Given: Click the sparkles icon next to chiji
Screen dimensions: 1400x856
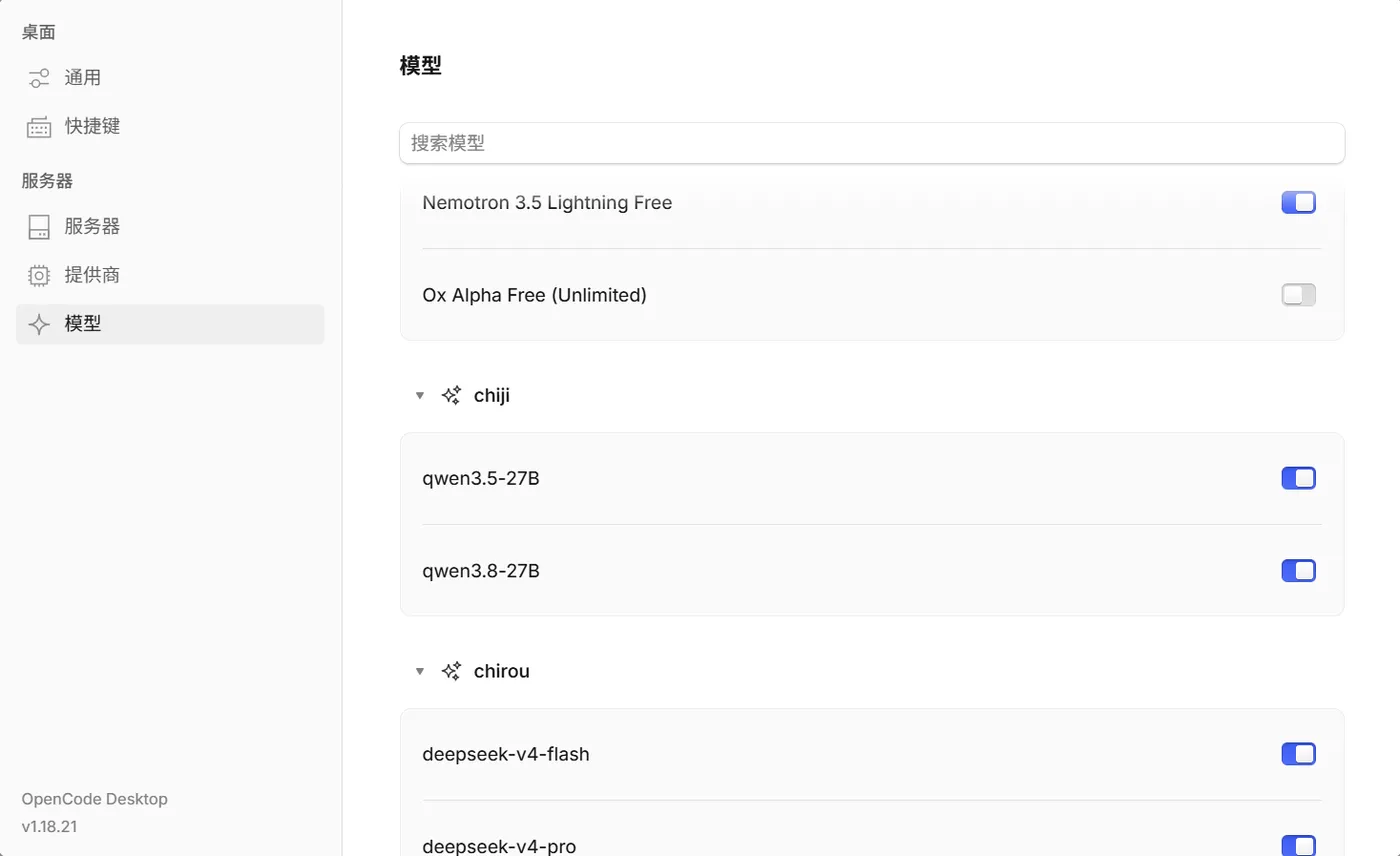Looking at the screenshot, I should (451, 395).
